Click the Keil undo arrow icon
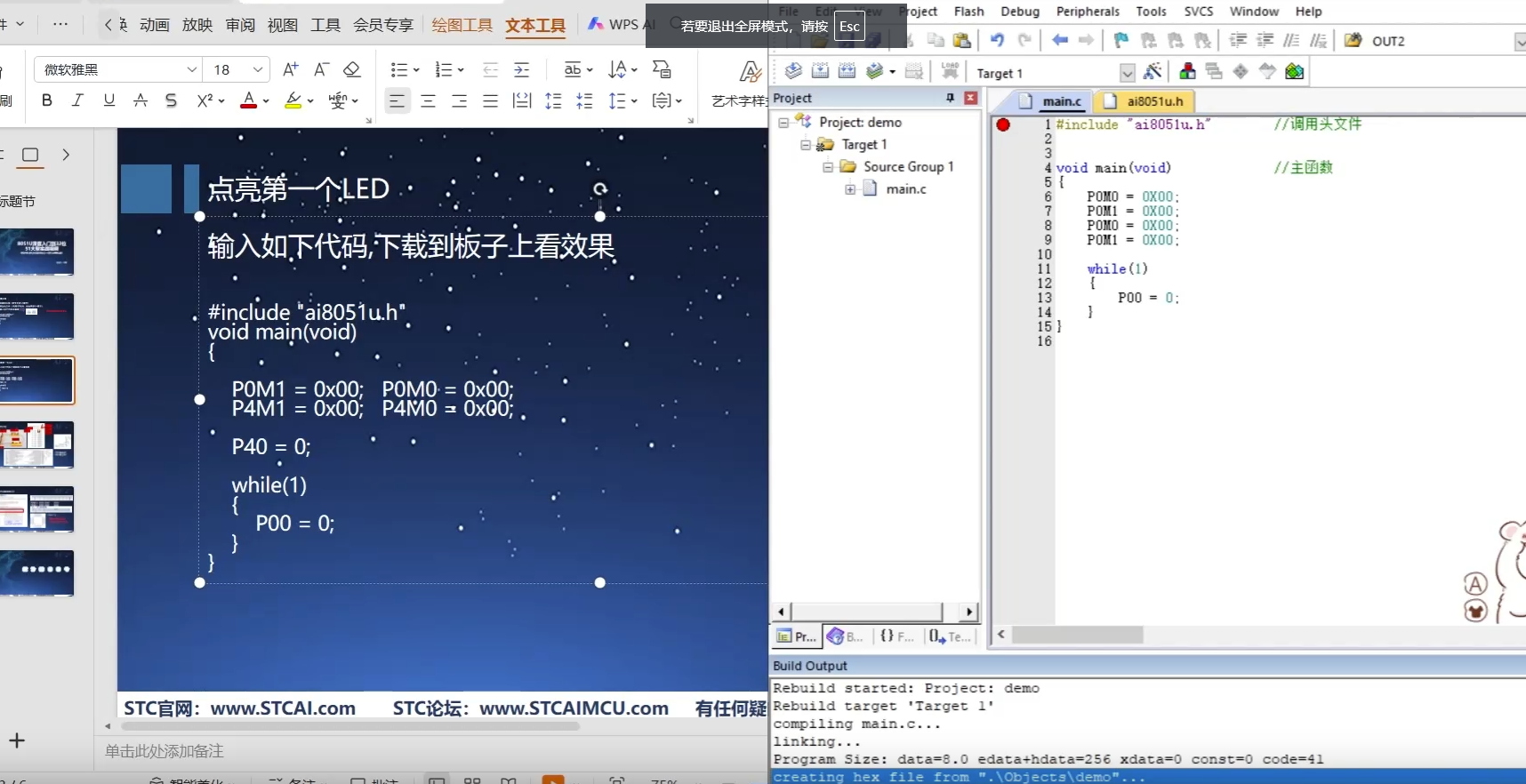Image resolution: width=1526 pixels, height=784 pixels. [x=997, y=40]
